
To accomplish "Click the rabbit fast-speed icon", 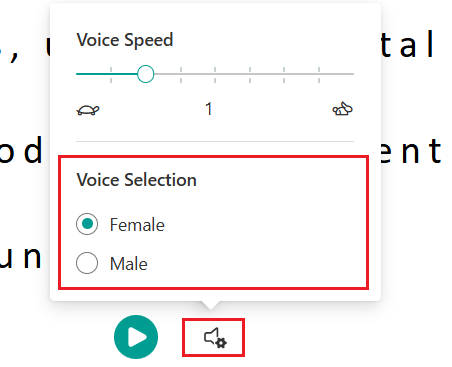I will click(342, 109).
